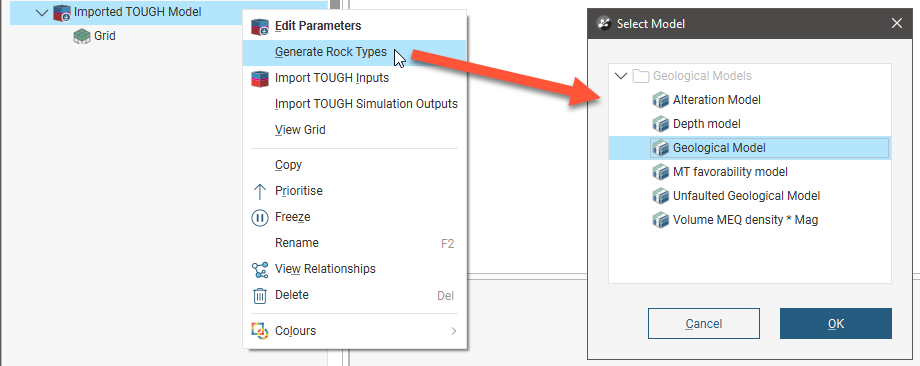
Task: Click the Import TOUGH Inputs icon
Action: tap(260, 78)
